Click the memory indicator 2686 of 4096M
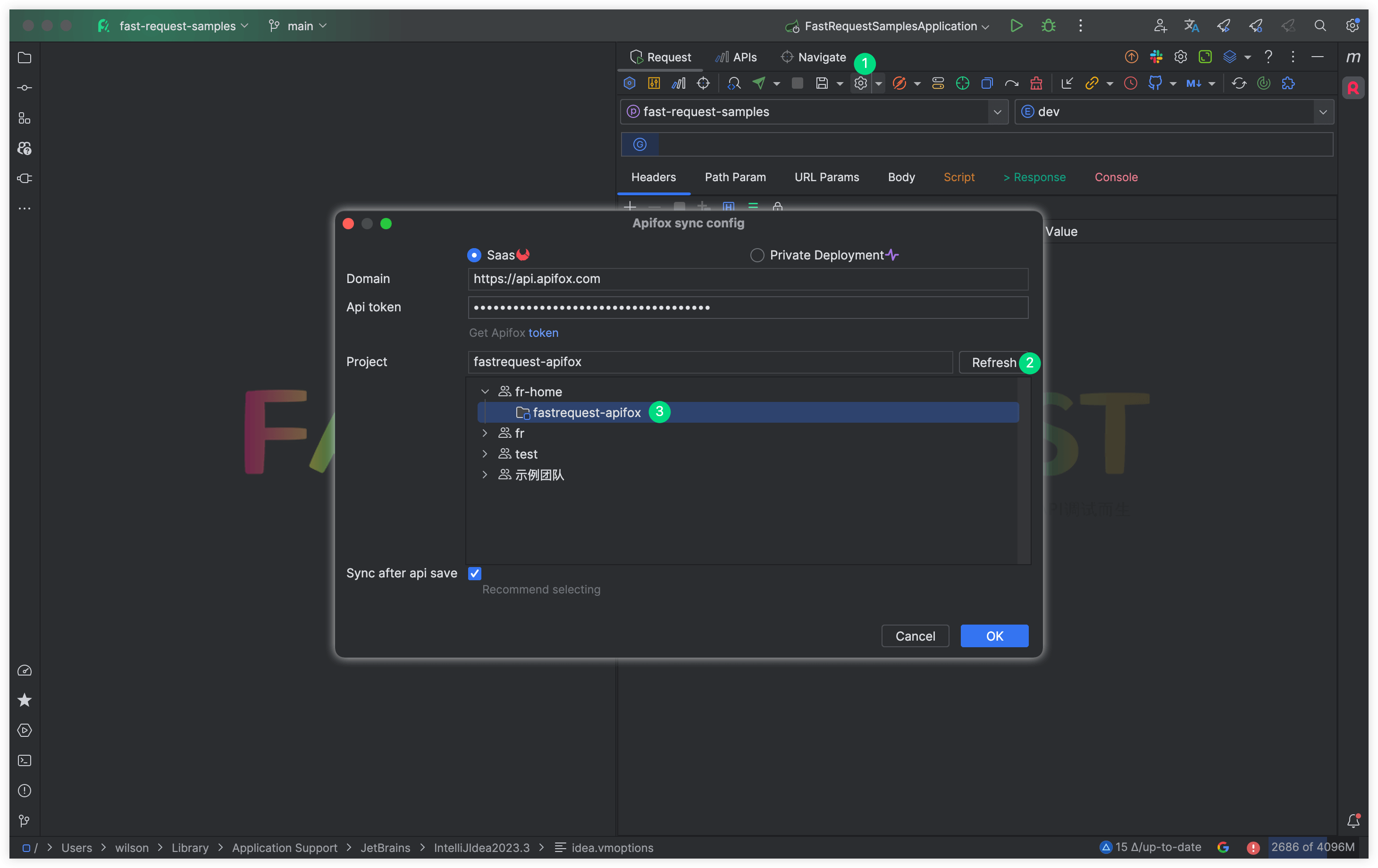Viewport: 1378px width, 868px height. click(1313, 847)
